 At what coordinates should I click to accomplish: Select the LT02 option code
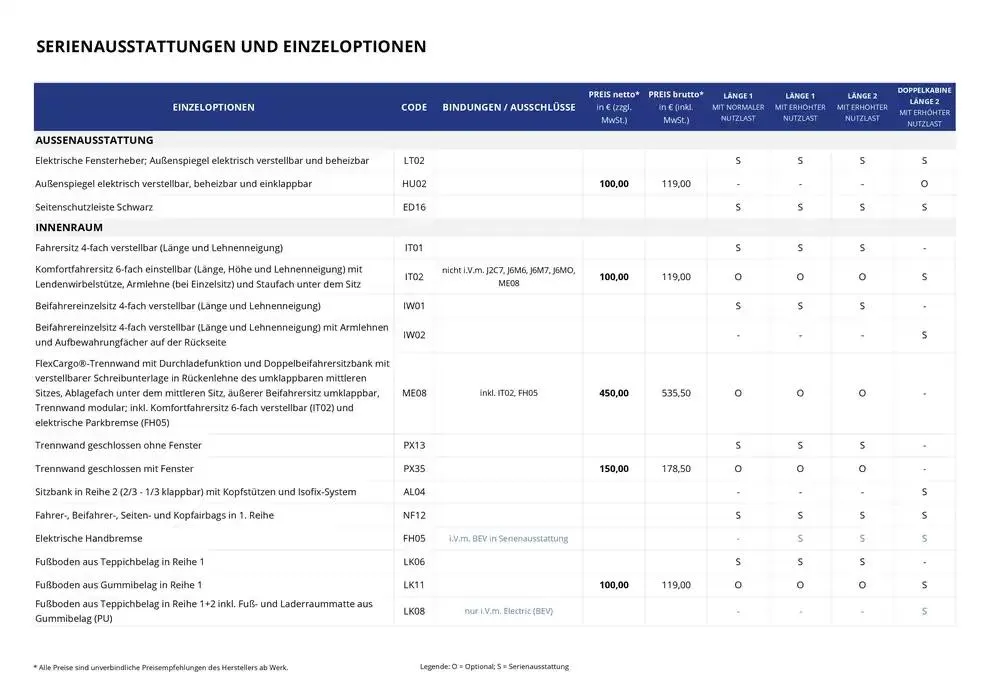(x=414, y=160)
